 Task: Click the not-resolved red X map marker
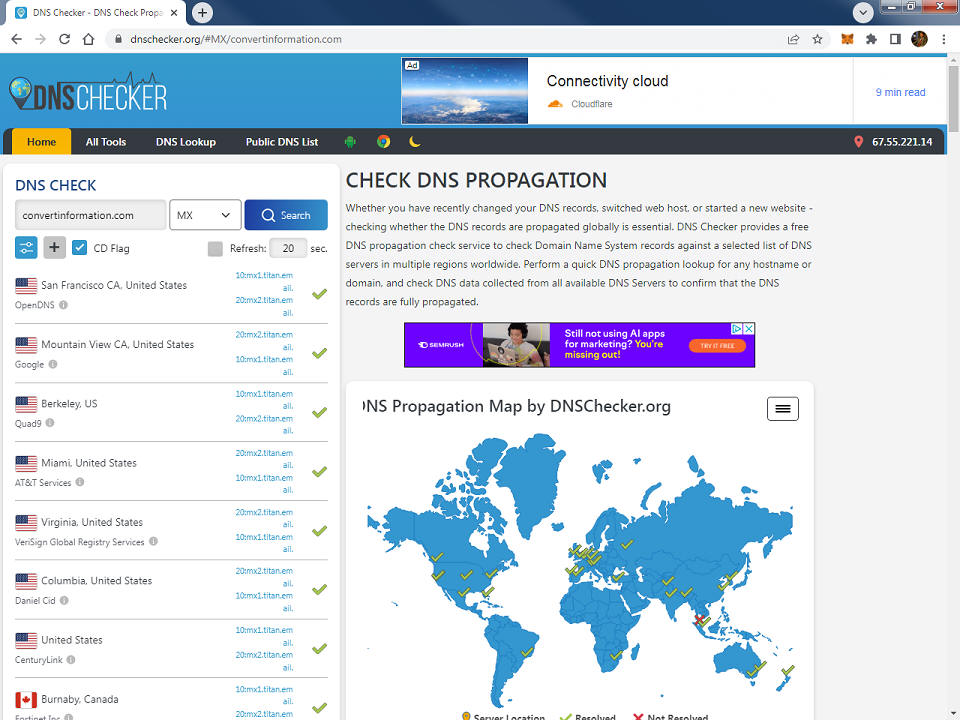tap(699, 620)
